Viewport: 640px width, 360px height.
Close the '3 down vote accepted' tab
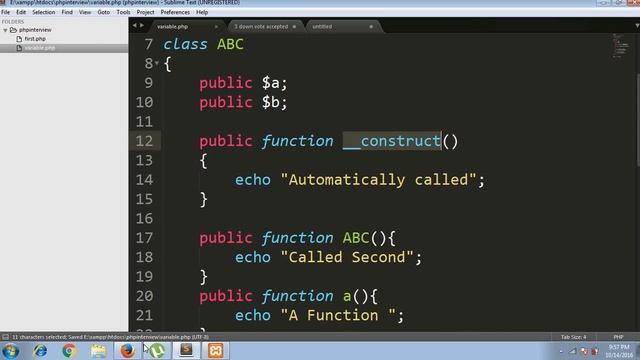point(294,27)
